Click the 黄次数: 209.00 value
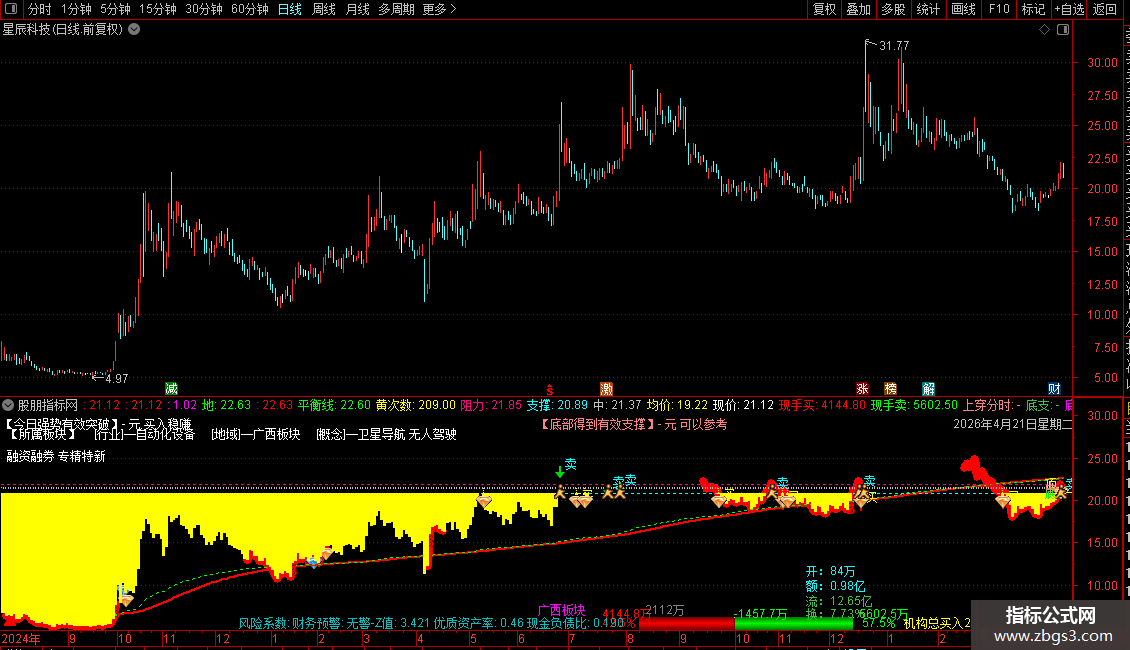This screenshot has width=1130, height=650. tap(416, 406)
